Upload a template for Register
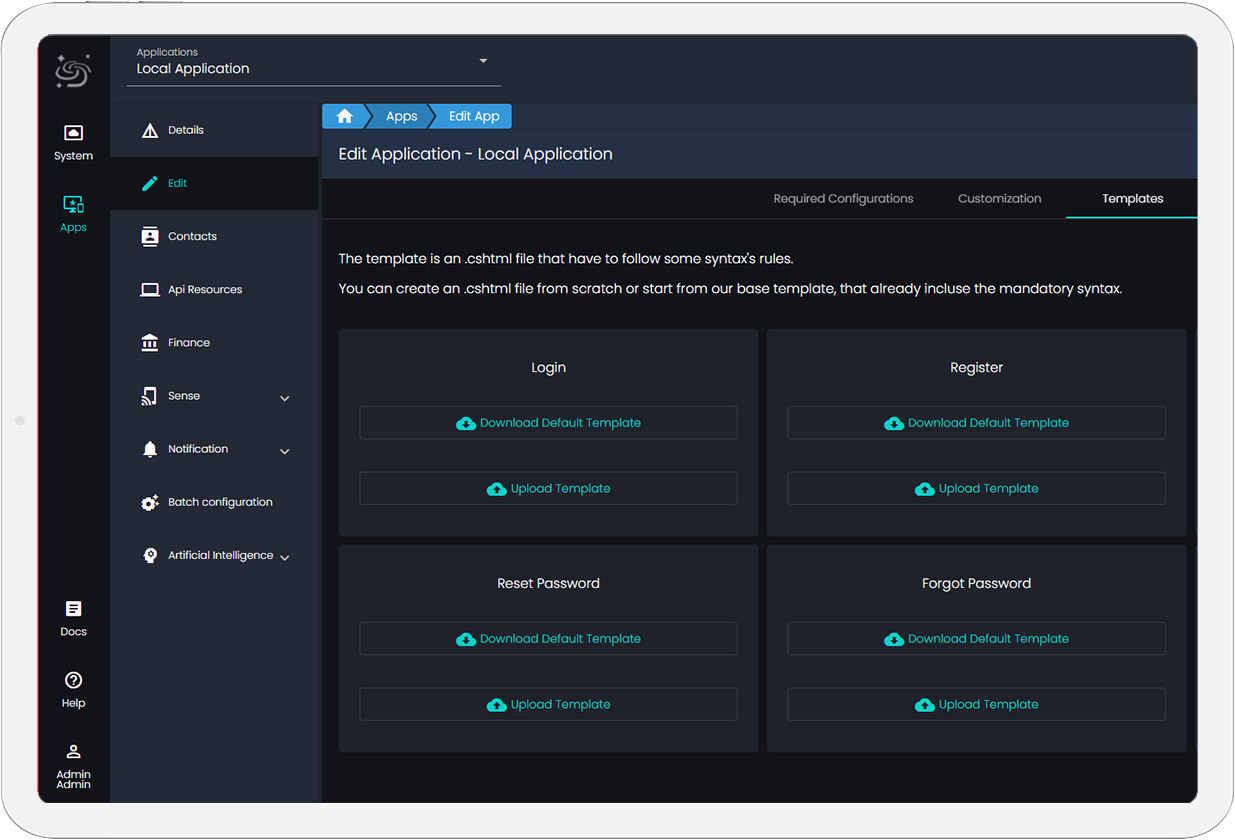1235x840 pixels. (x=976, y=489)
